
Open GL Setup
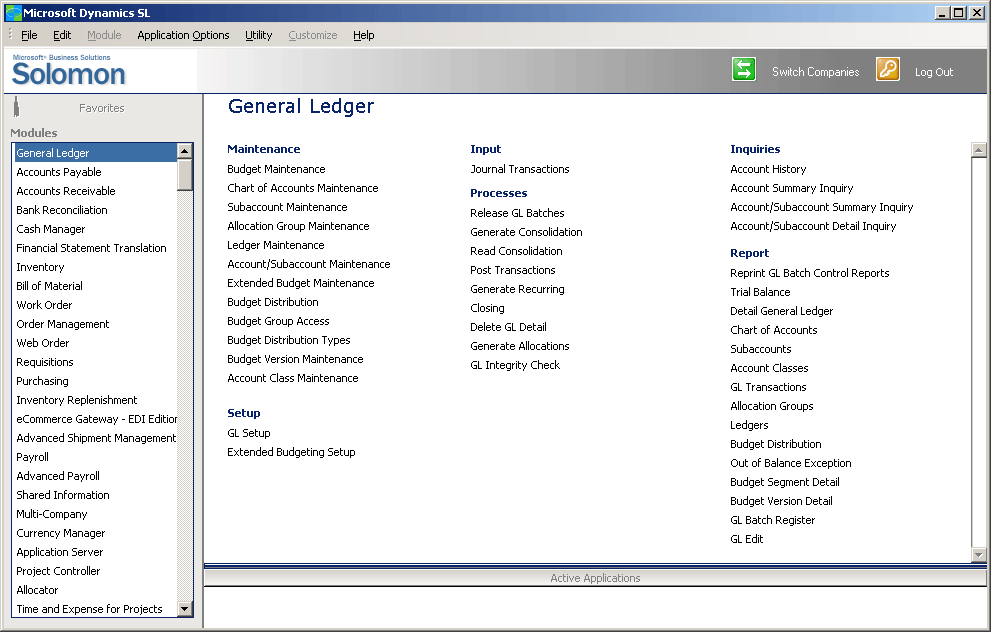pyautogui.click(x=248, y=433)
